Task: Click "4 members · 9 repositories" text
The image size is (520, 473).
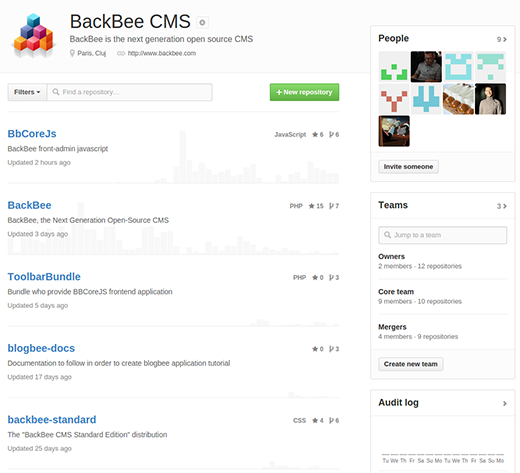Action: (x=418, y=337)
